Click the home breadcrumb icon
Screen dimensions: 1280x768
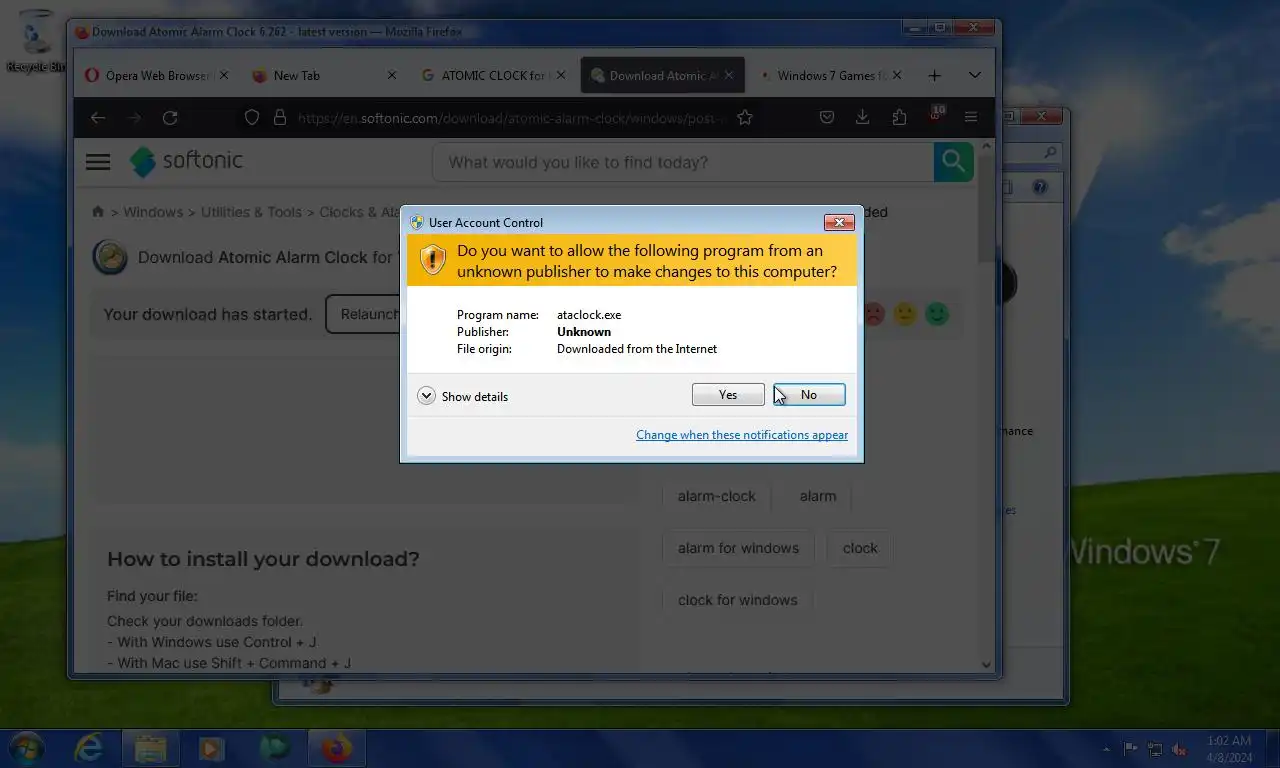tap(98, 212)
